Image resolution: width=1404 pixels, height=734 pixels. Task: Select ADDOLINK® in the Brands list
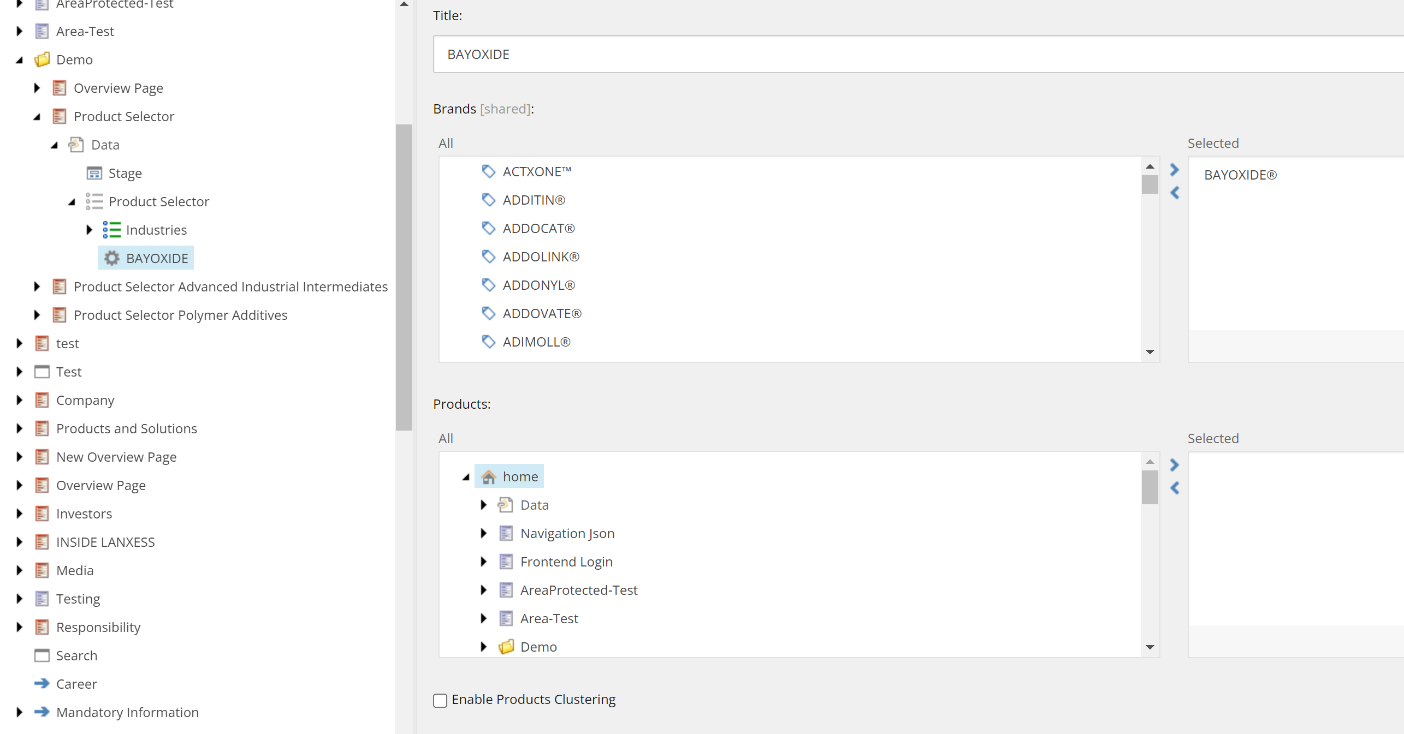tap(541, 257)
